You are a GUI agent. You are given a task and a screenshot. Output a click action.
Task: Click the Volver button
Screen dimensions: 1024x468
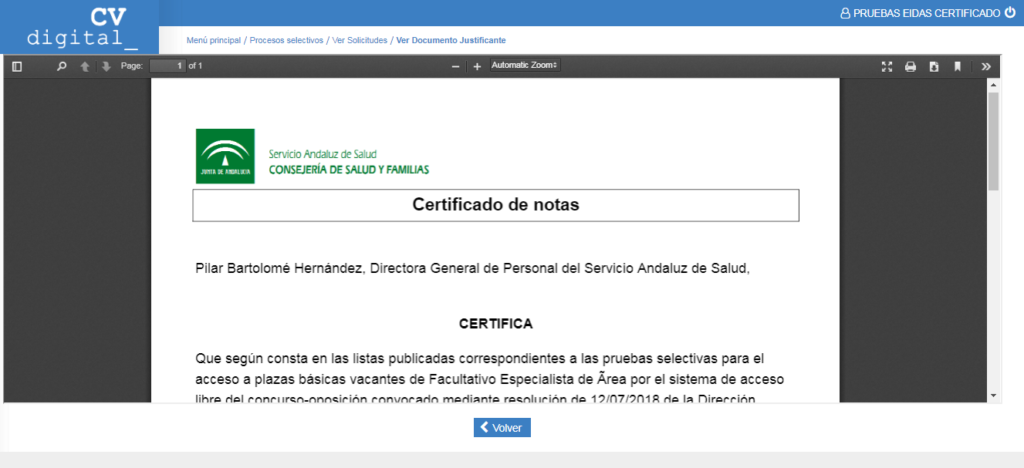pos(502,428)
